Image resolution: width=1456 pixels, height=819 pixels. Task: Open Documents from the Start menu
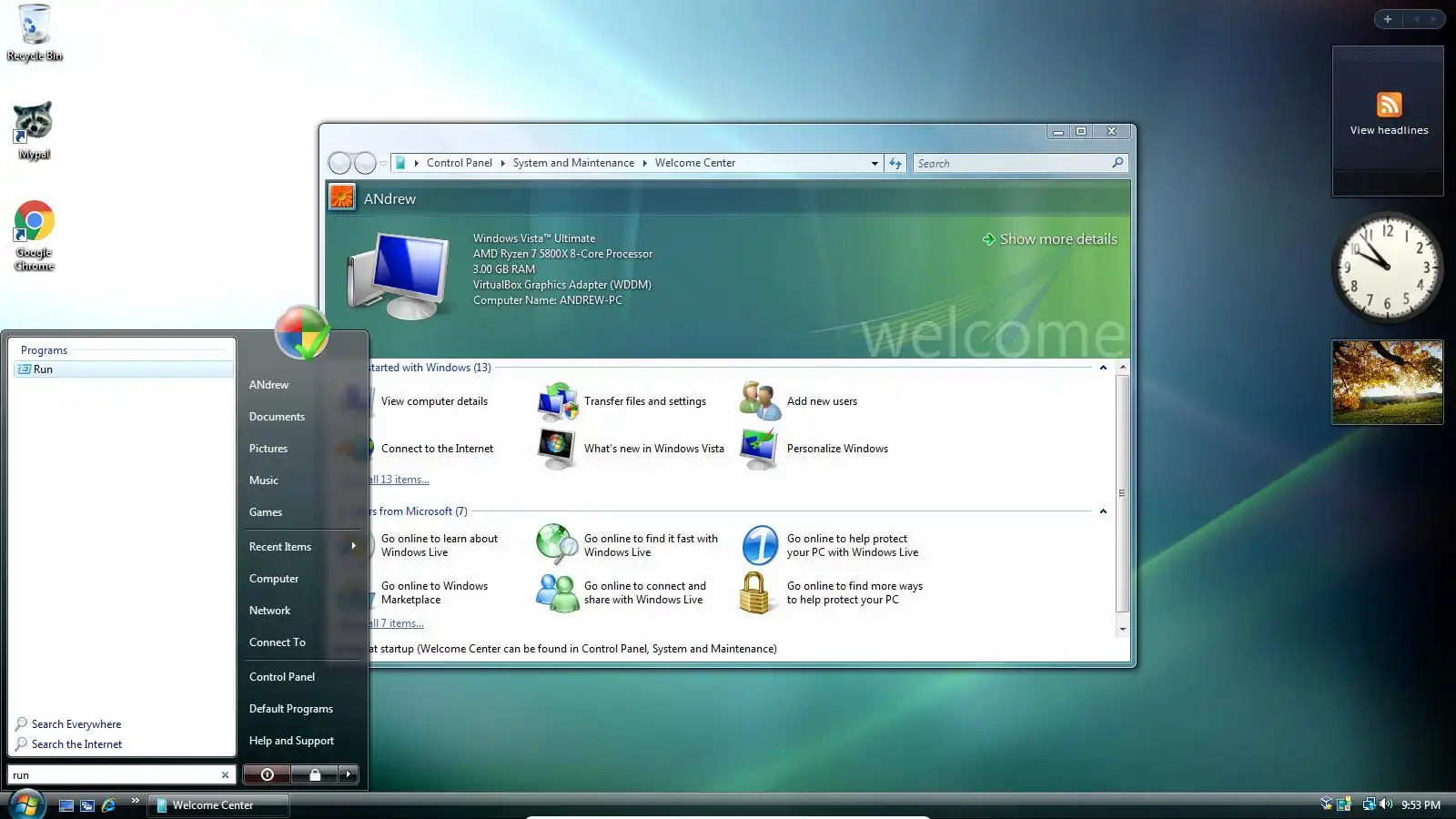pyautogui.click(x=278, y=417)
